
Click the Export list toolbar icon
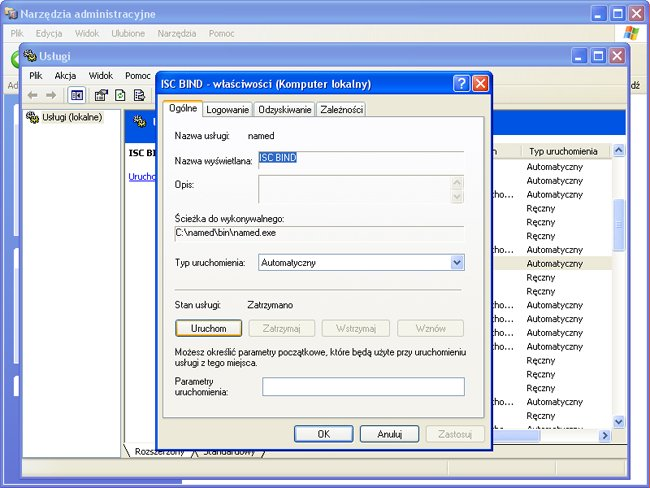coord(139,95)
